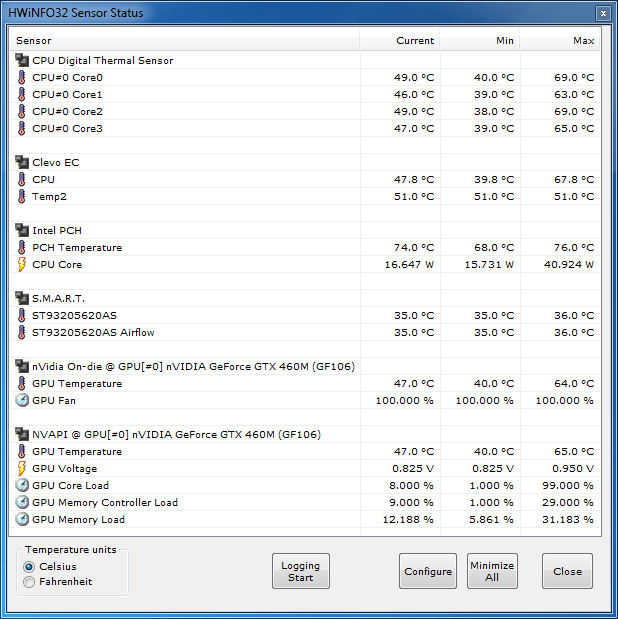The image size is (618, 619).
Task: Click gauge icon beside GPU Memory Load
Action: [x=22, y=519]
